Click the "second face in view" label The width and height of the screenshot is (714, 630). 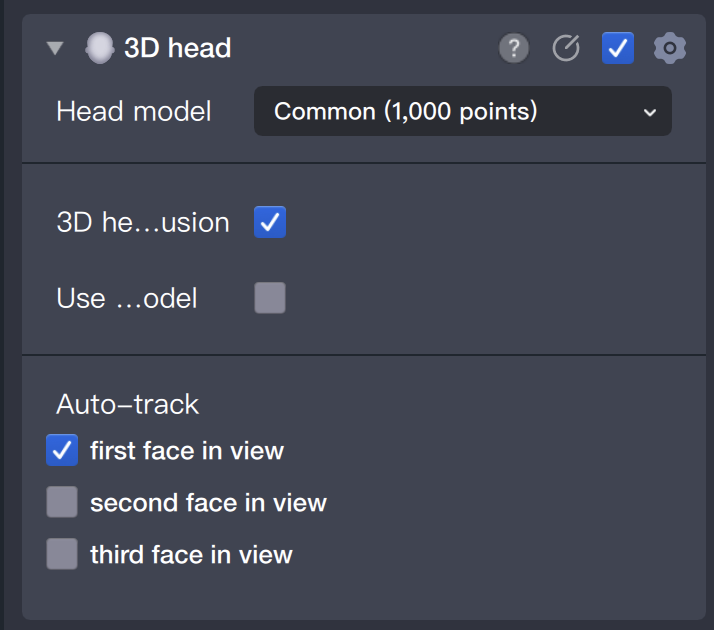(208, 503)
